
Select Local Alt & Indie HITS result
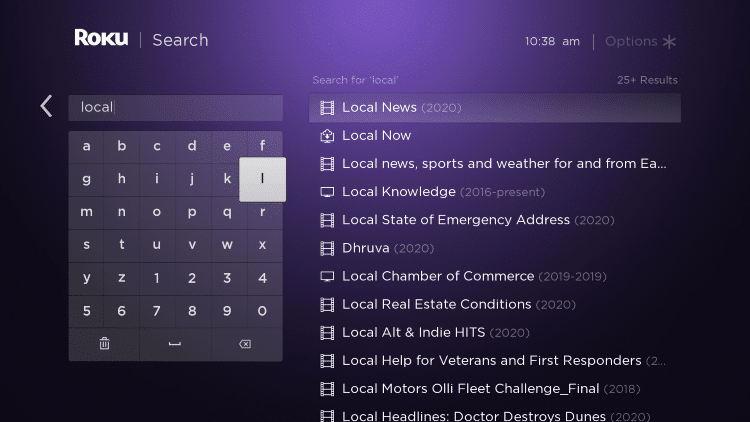tap(495, 333)
